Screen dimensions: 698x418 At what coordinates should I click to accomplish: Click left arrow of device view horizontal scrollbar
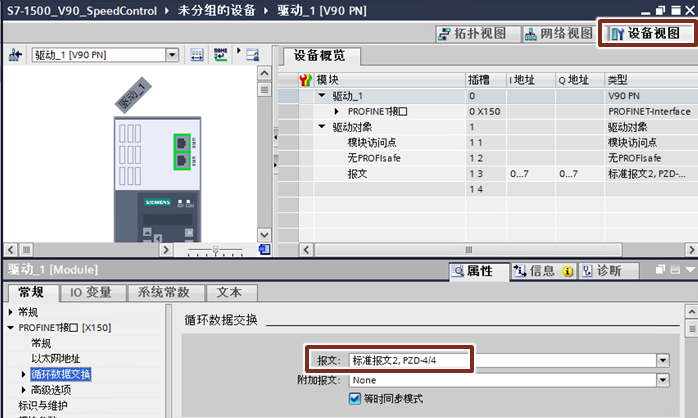click(x=11, y=250)
